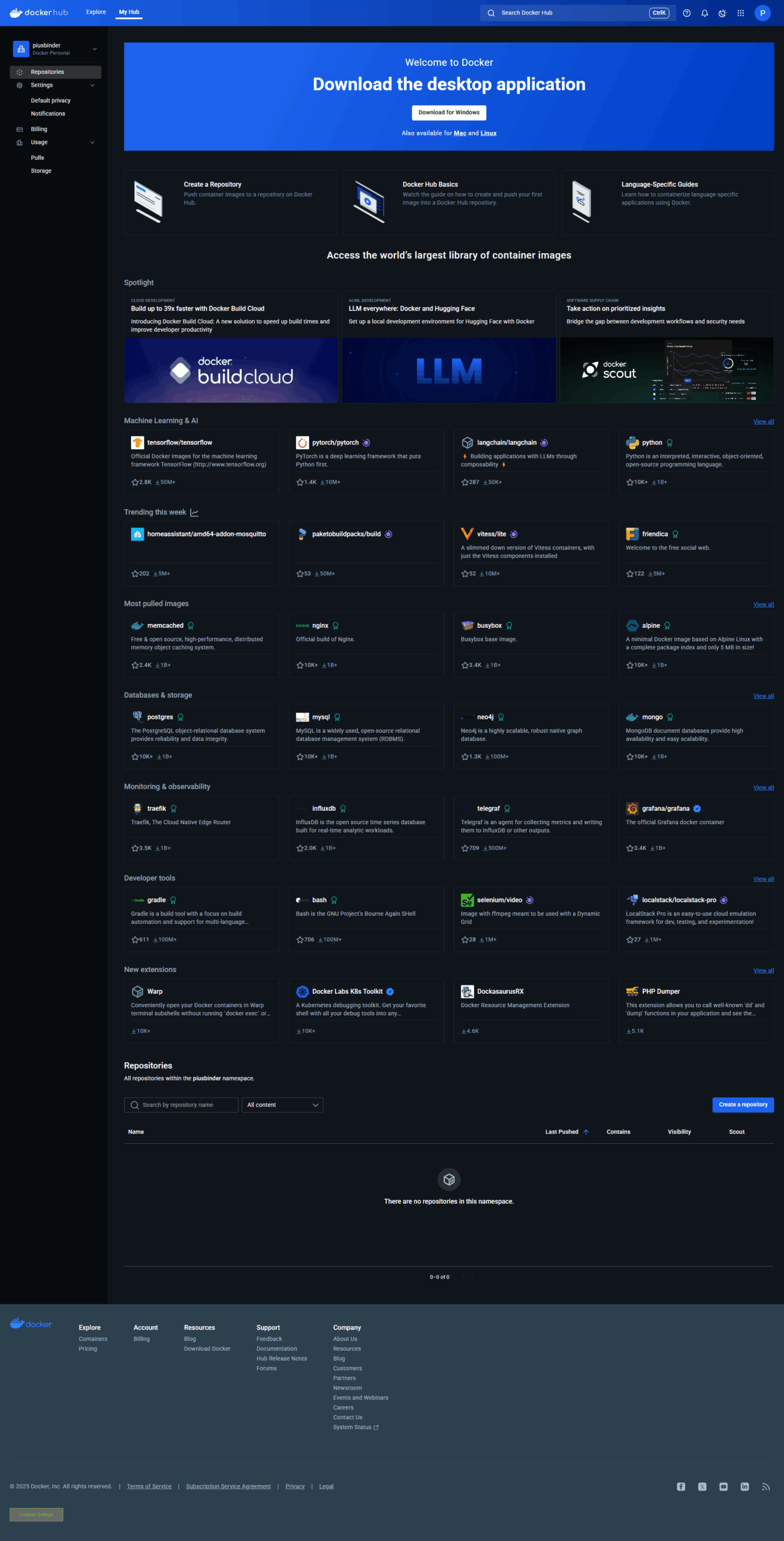Toggle Last Pushed sort arrow
Image resolution: width=784 pixels, height=1541 pixels.
[x=585, y=1132]
